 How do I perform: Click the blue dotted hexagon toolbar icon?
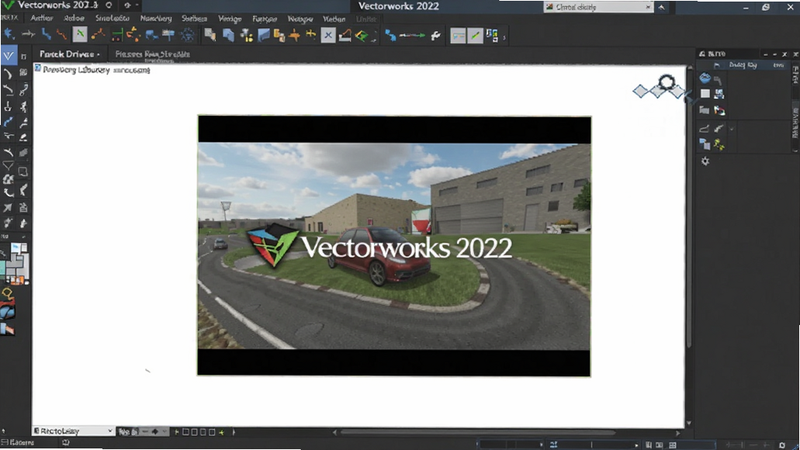coord(187,35)
